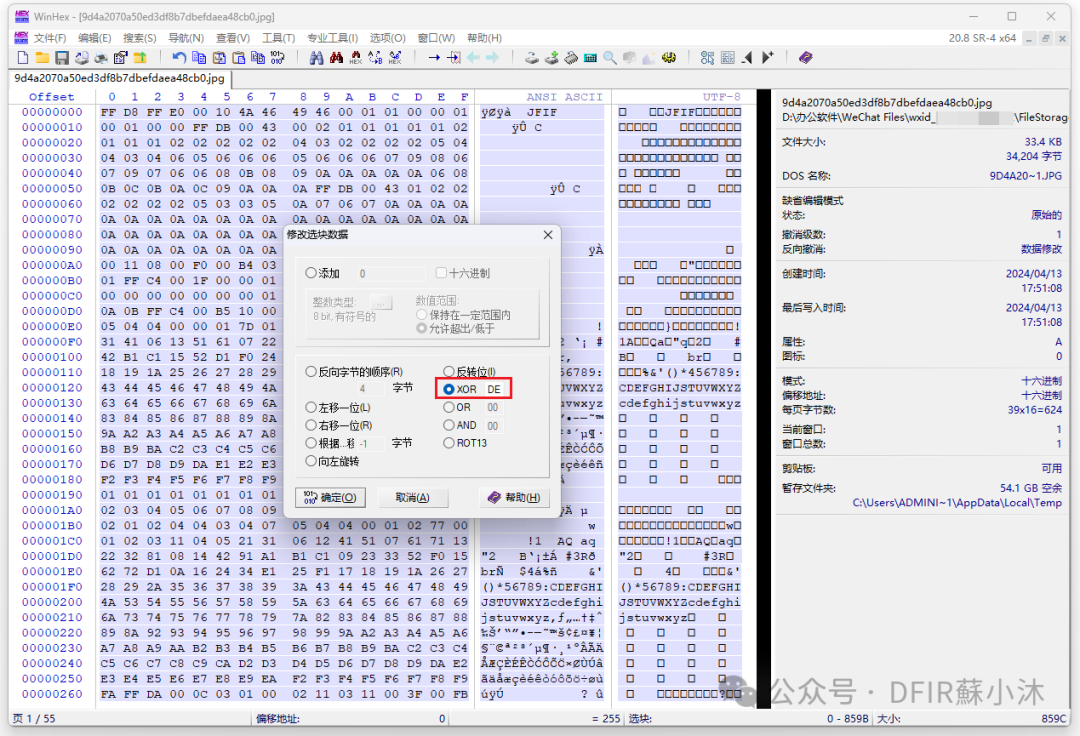Select 反向字节的顺序 radio option
Image resolution: width=1080 pixels, height=736 pixels.
pyautogui.click(x=311, y=372)
